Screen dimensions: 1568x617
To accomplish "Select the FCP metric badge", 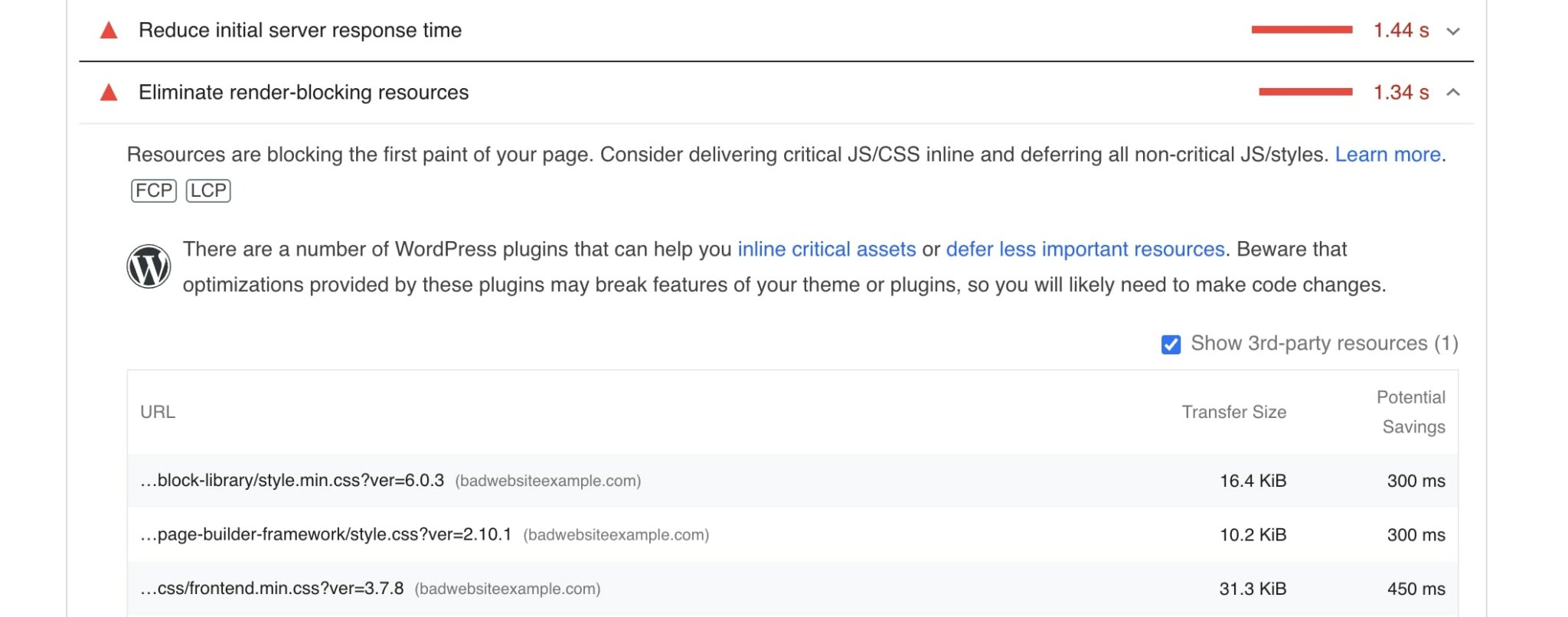I will (x=153, y=190).
